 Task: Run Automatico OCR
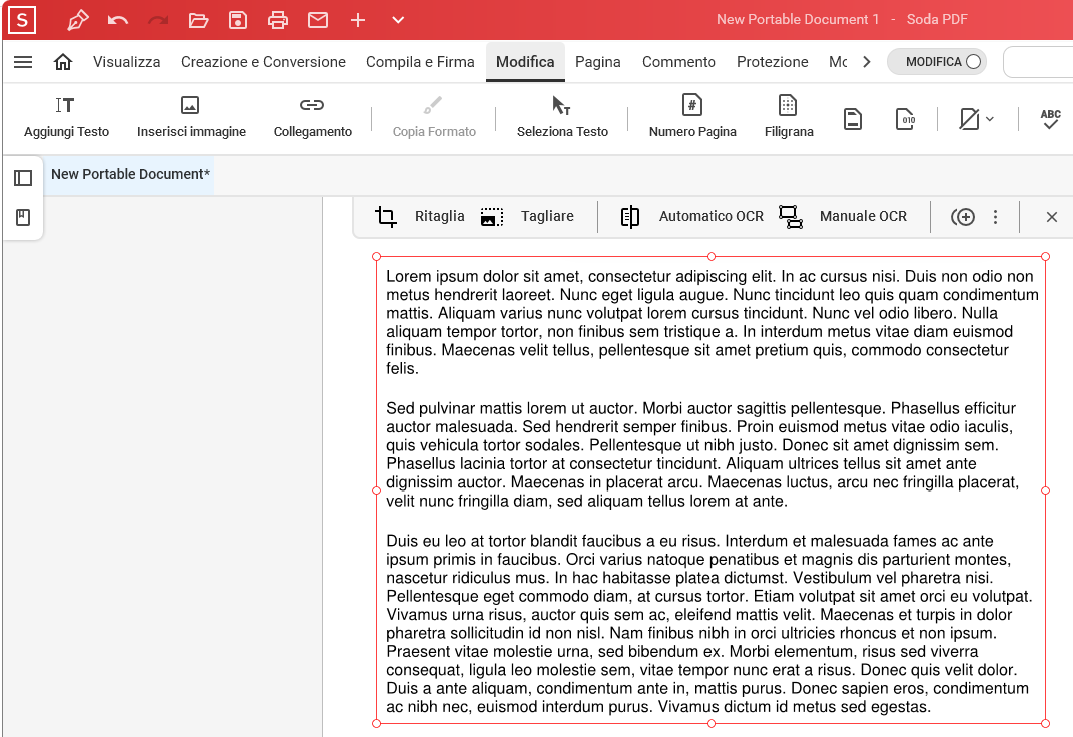click(691, 217)
